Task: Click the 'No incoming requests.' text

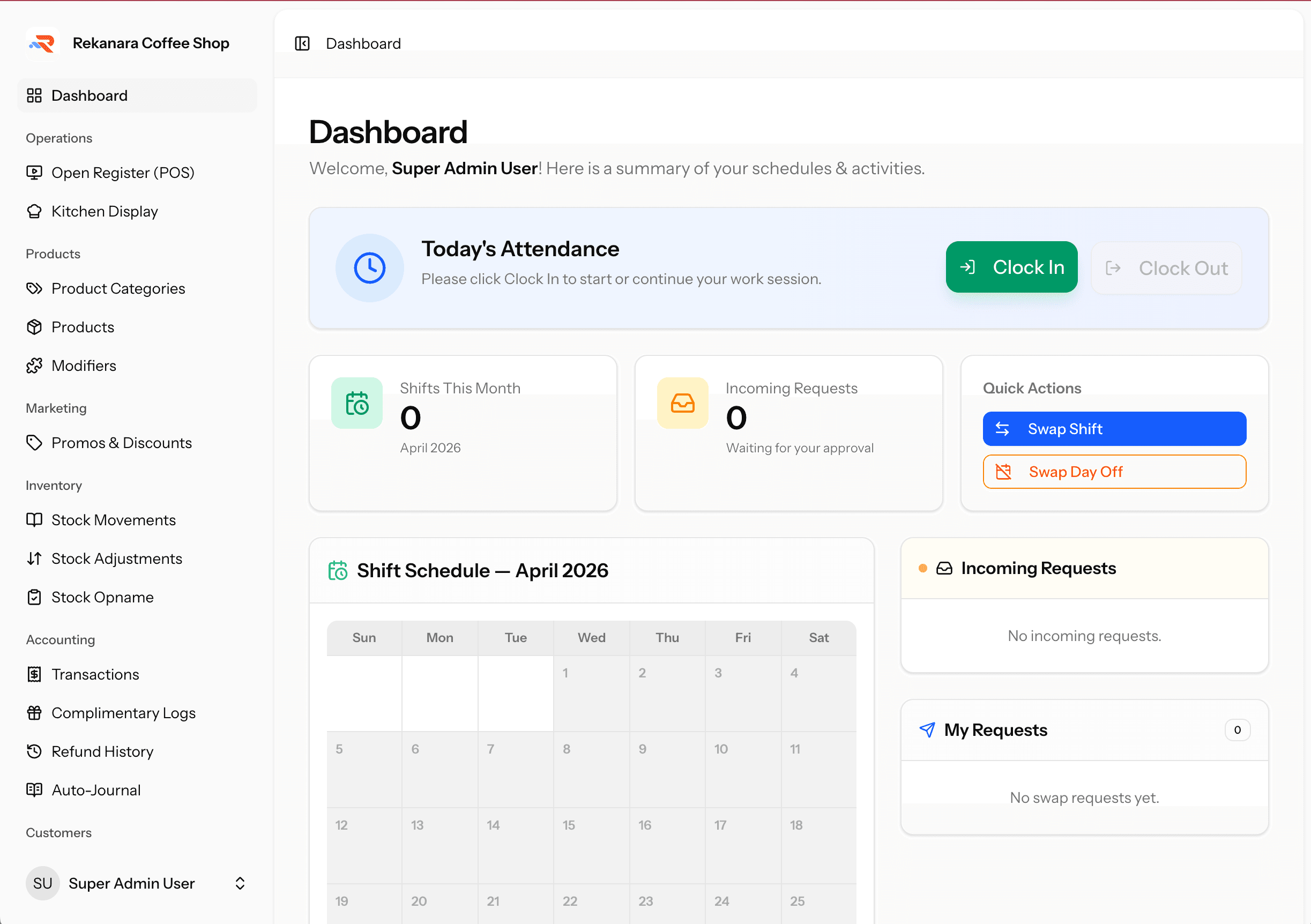Action: (x=1084, y=636)
